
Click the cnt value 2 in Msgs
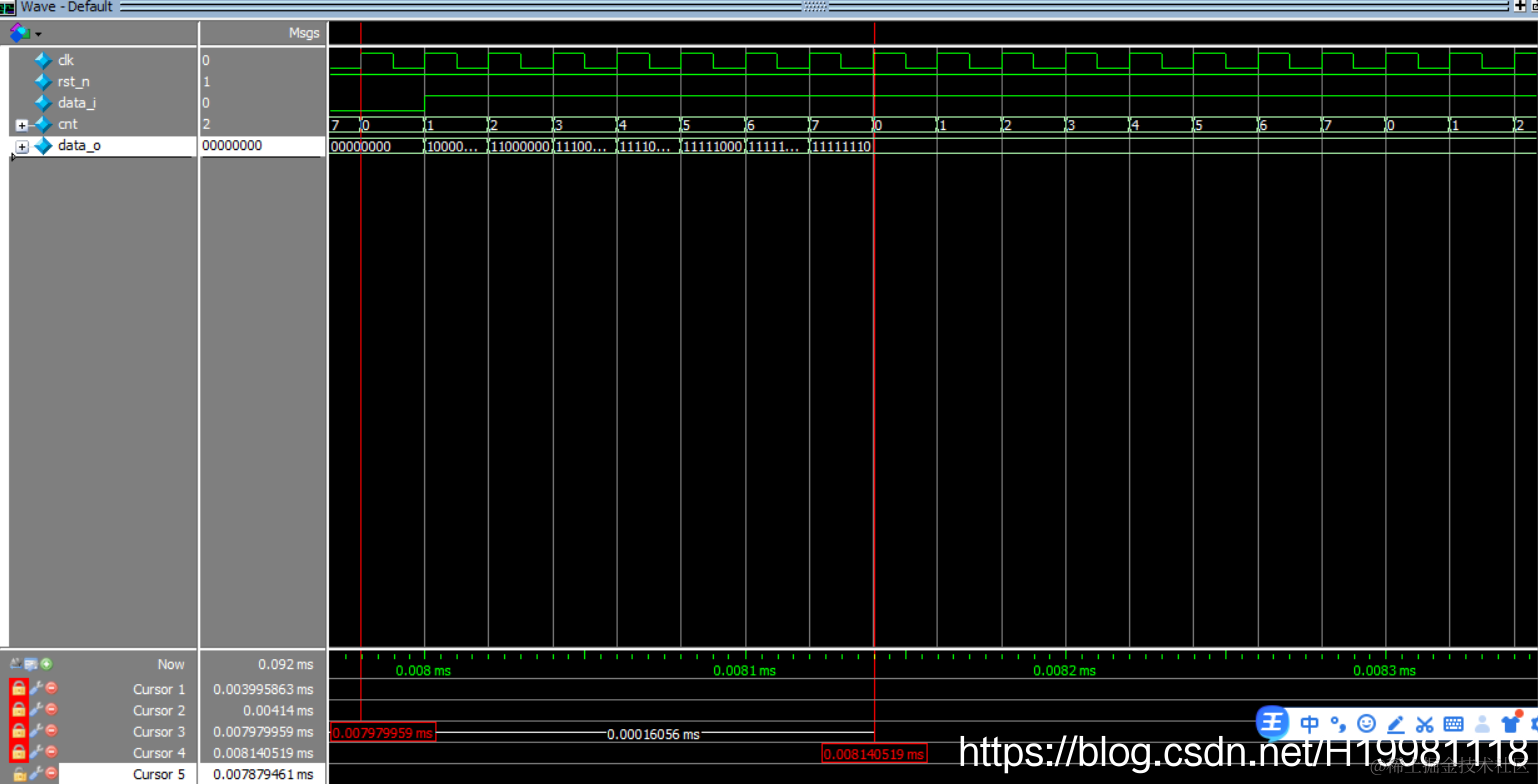pyautogui.click(x=206, y=124)
